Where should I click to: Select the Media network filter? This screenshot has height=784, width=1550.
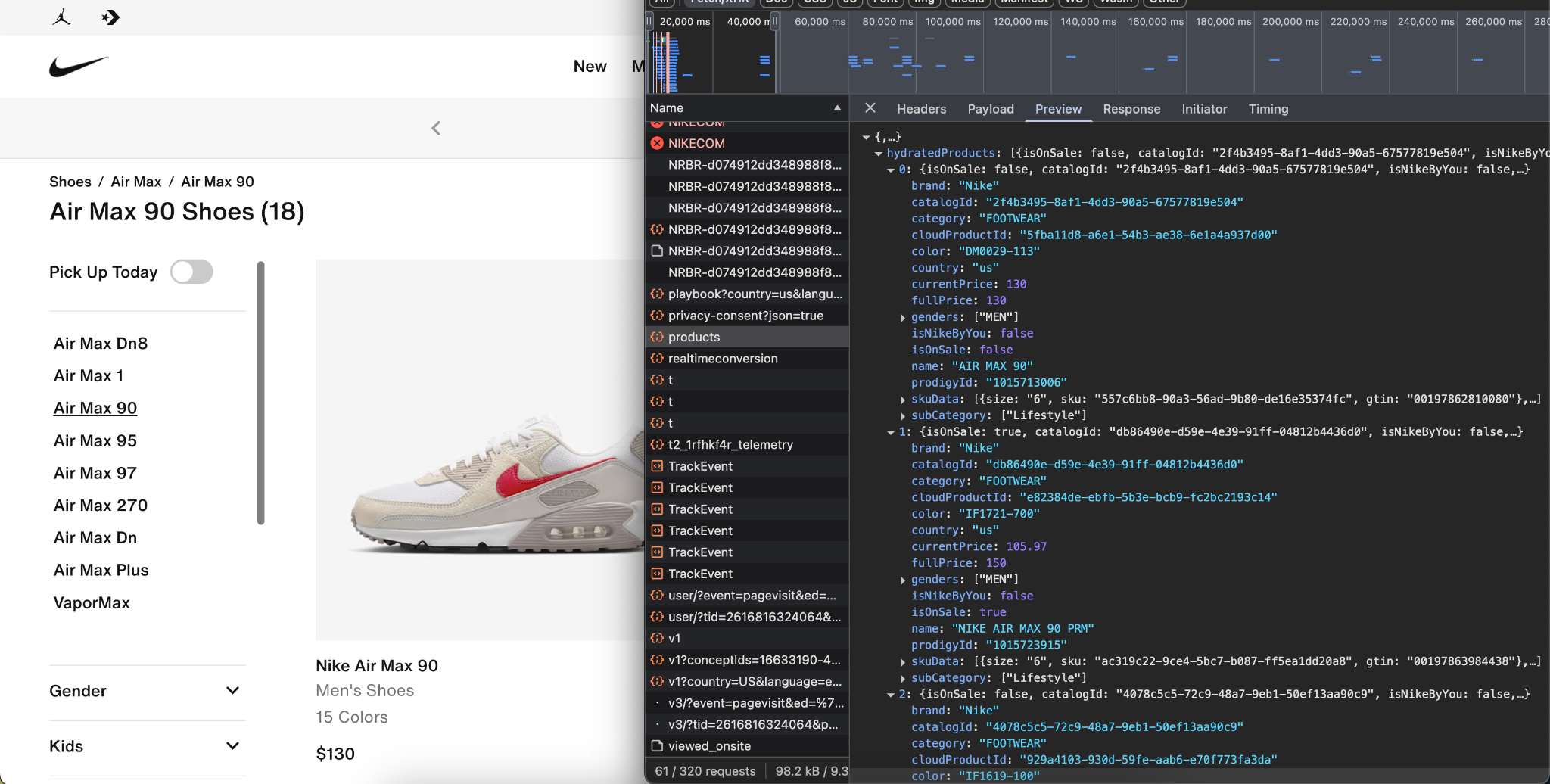[967, 2]
